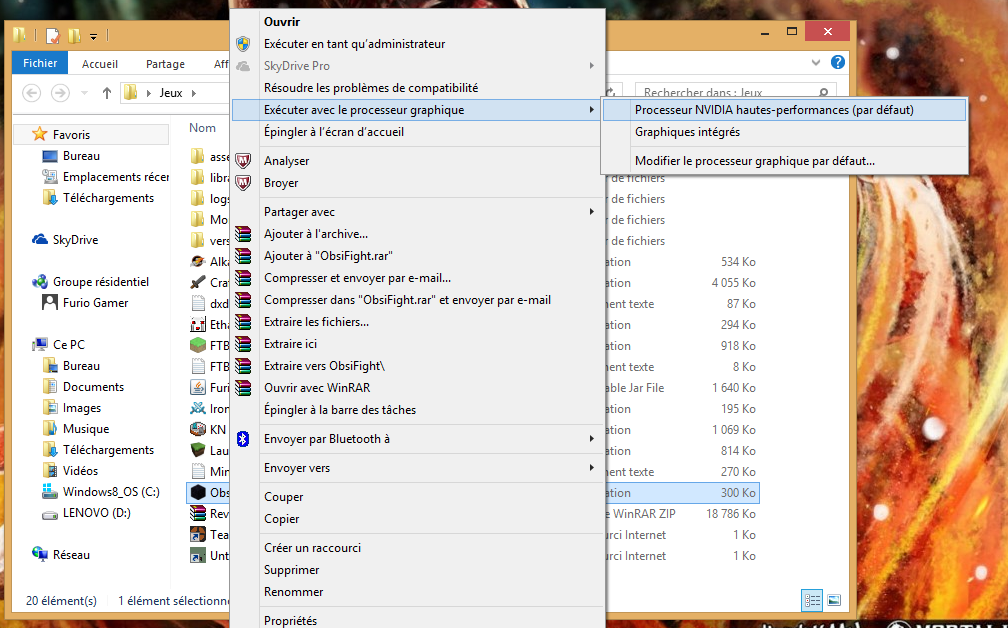Choose 'Ouvrir' in the context menu
1008x628 pixels.
click(x=418, y=22)
